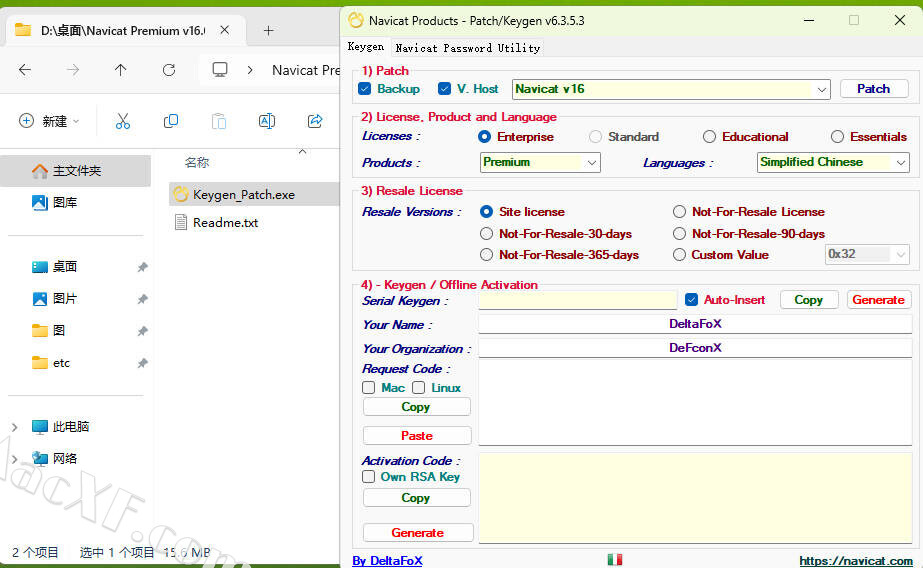Open 主文件夹 in the Explorer sidebar
This screenshot has width=923, height=568.
(75, 171)
